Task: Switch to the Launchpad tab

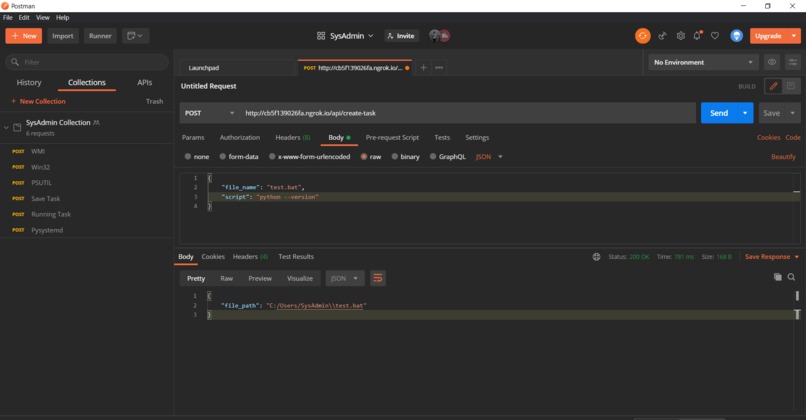Action: 238,67
